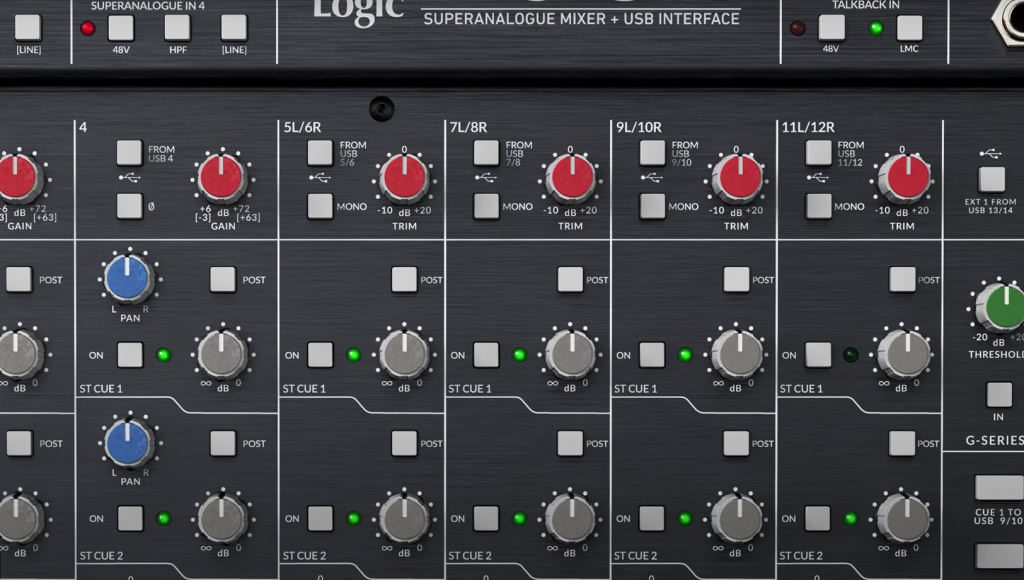Enable From USB 11/12 on channel 11L/12R
This screenshot has height=580, width=1024.
point(819,152)
